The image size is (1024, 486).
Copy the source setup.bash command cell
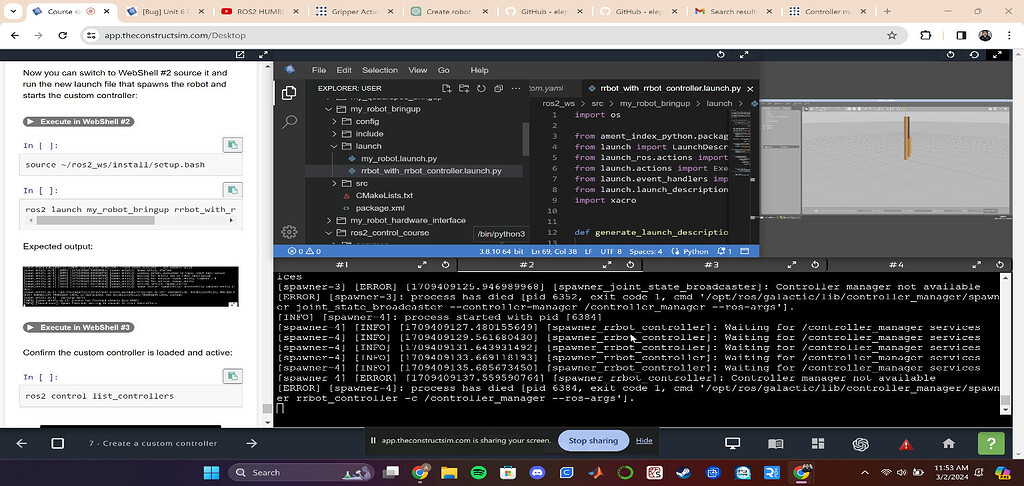pyautogui.click(x=232, y=145)
